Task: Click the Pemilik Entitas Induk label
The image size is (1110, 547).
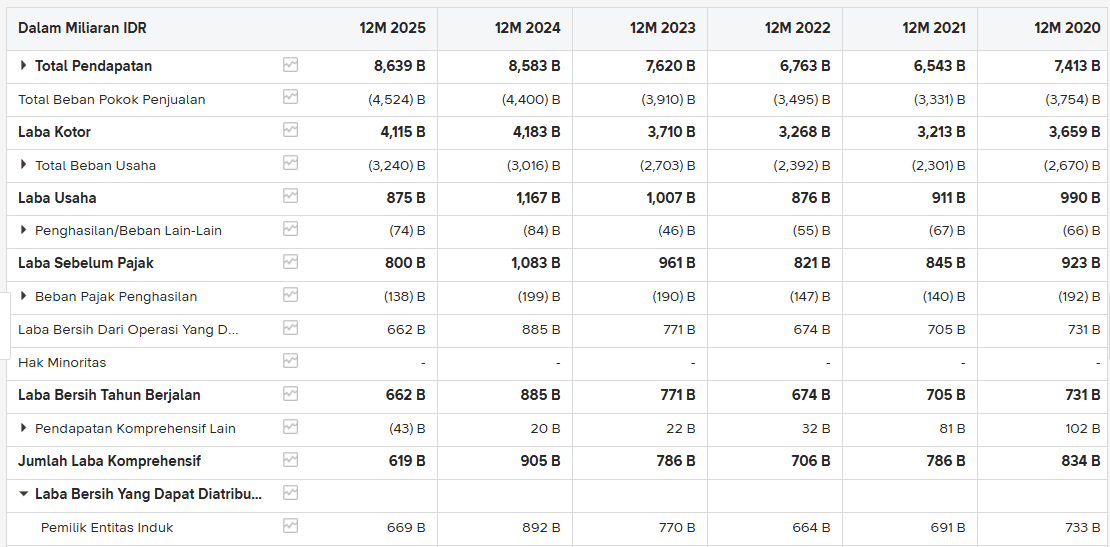Action: 107,528
